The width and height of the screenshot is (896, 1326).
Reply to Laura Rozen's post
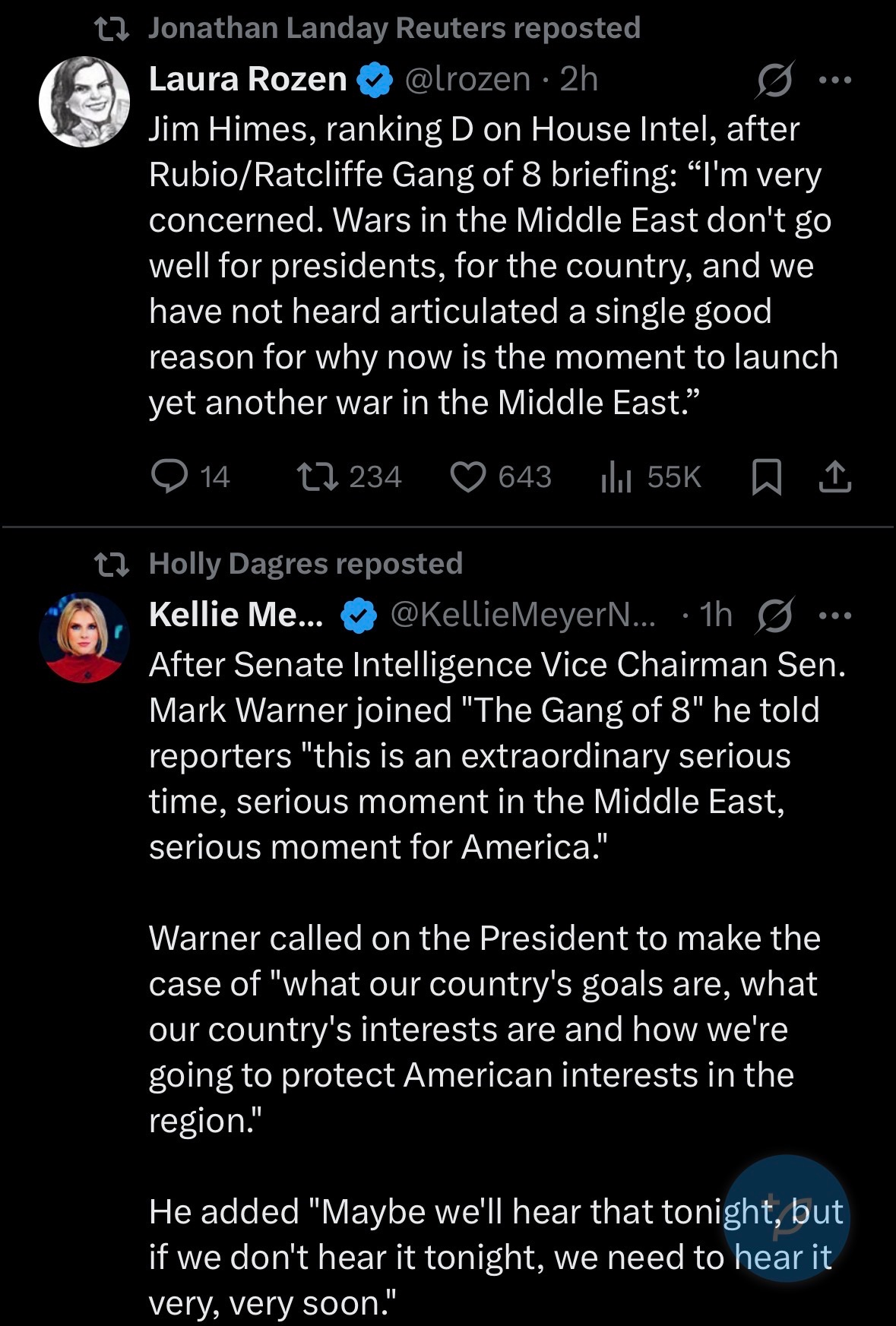click(170, 476)
